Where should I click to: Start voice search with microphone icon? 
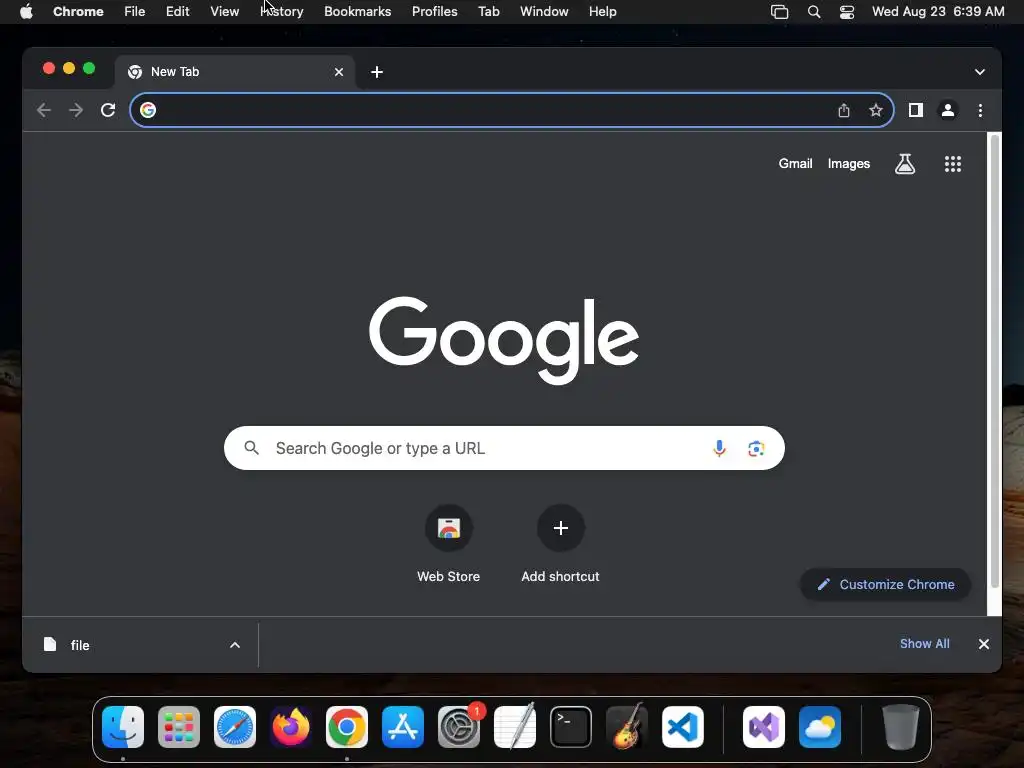(719, 448)
